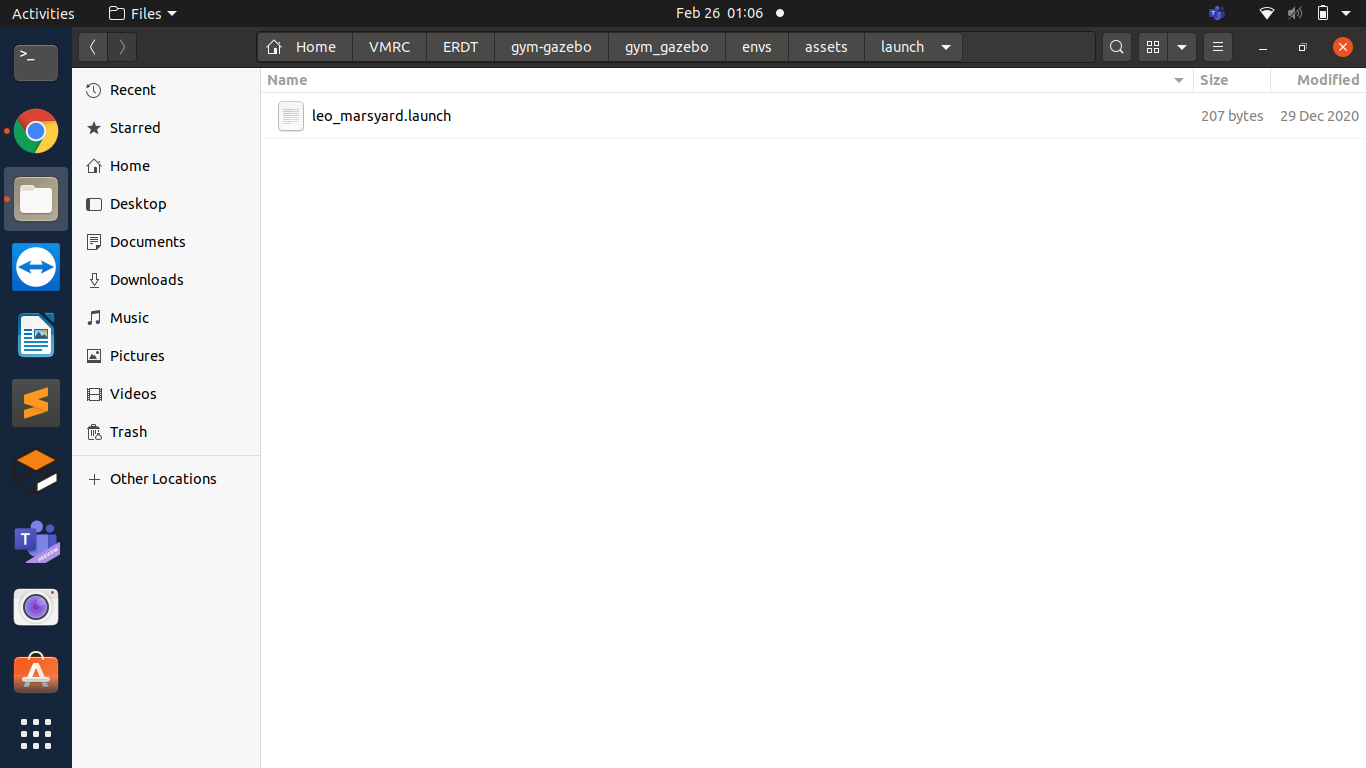
Task: Open Other Locations in sidebar
Action: click(166, 479)
